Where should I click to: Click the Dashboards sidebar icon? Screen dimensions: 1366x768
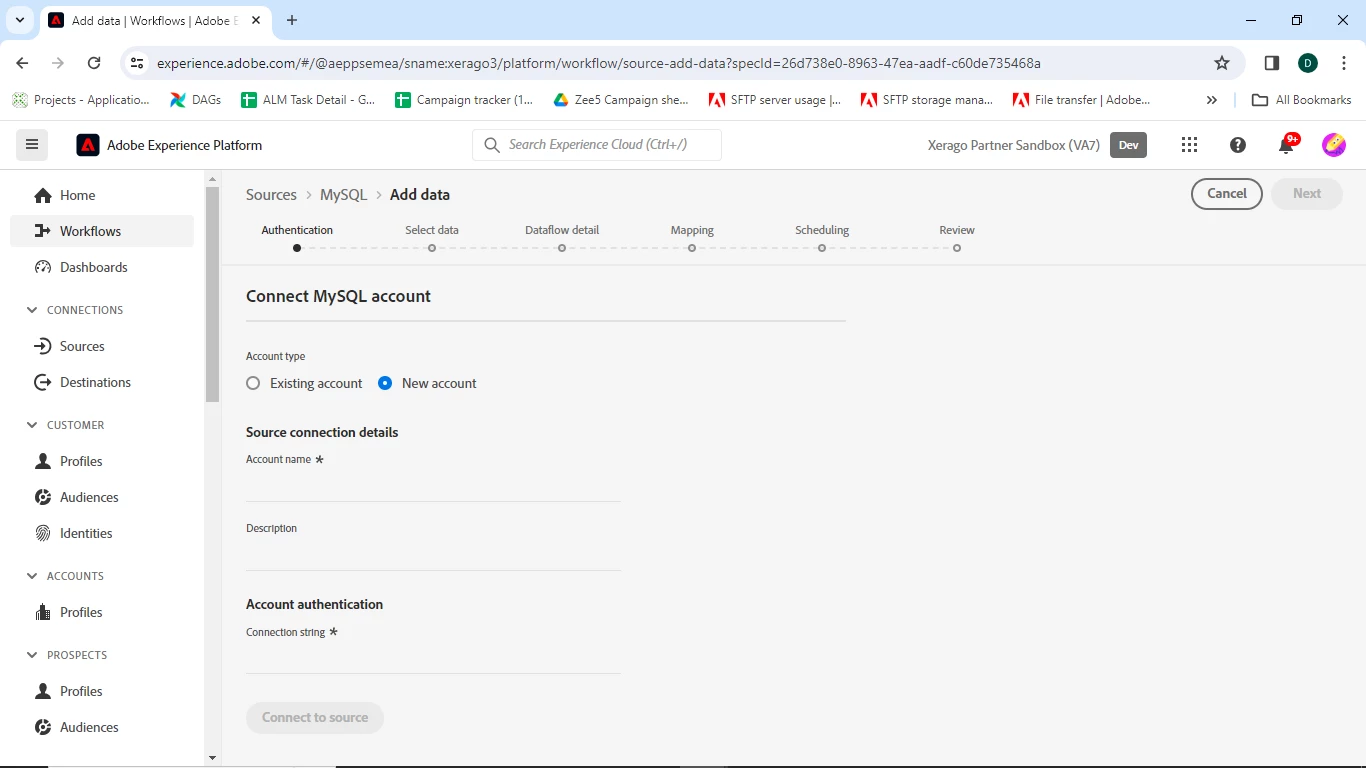point(43,267)
